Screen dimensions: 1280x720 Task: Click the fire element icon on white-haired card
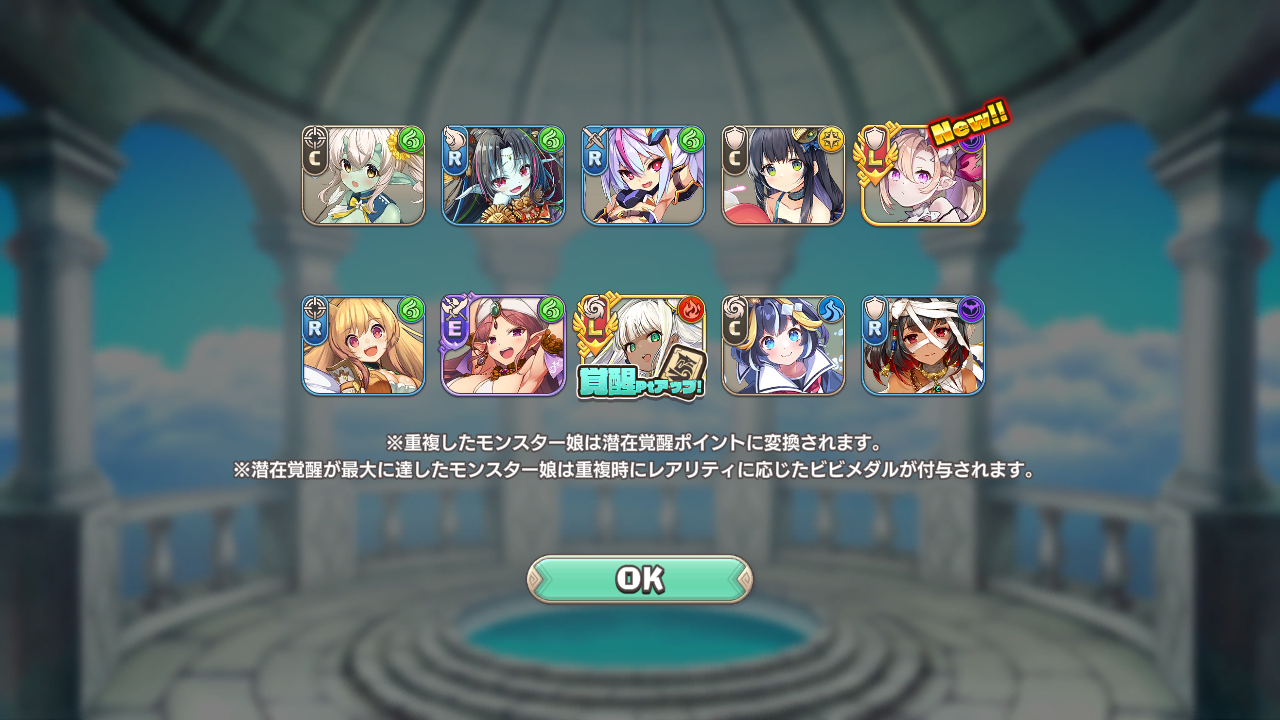click(x=691, y=310)
